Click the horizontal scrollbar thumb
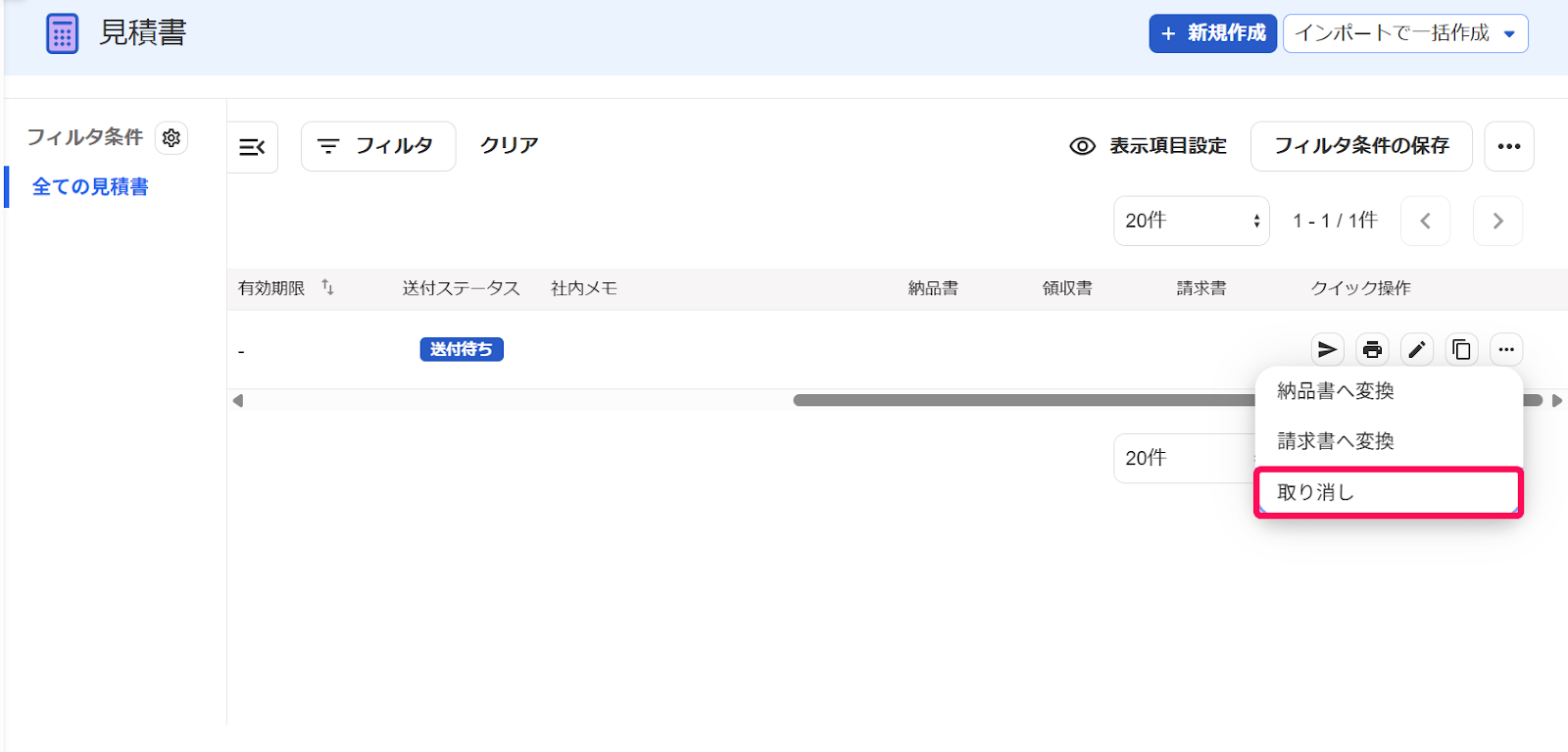This screenshot has height=752, width=1568. tap(1024, 400)
